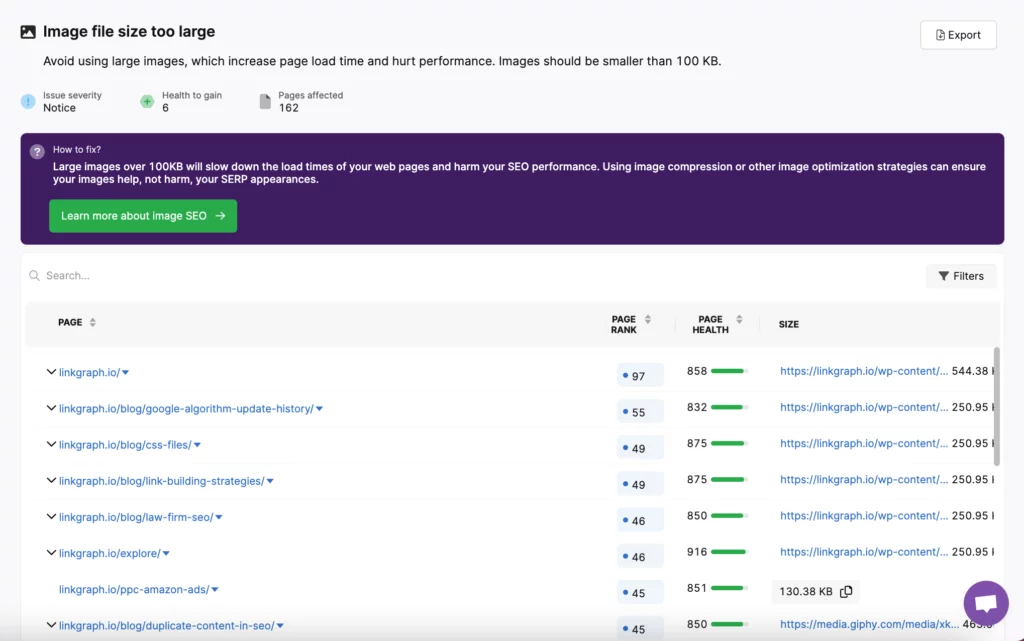Click Learn more about image SEO
This screenshot has height=641, width=1024.
(x=143, y=216)
